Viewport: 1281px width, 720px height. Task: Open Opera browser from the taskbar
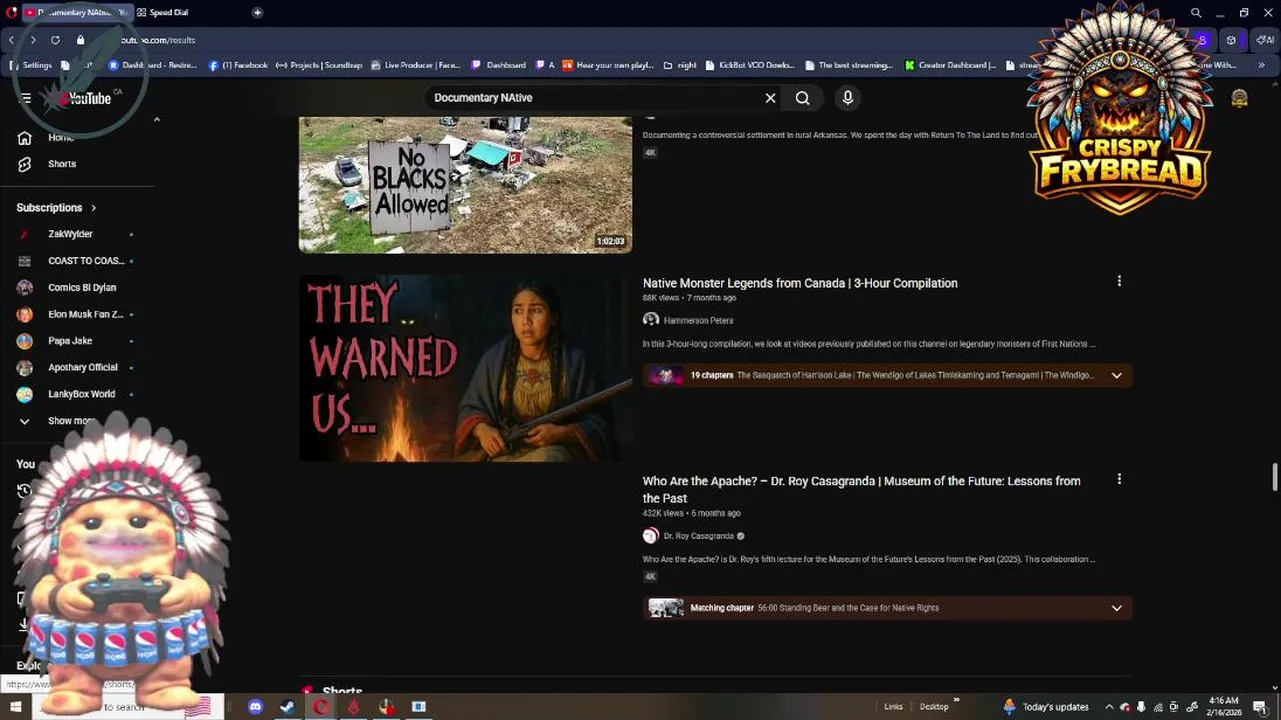[x=320, y=707]
